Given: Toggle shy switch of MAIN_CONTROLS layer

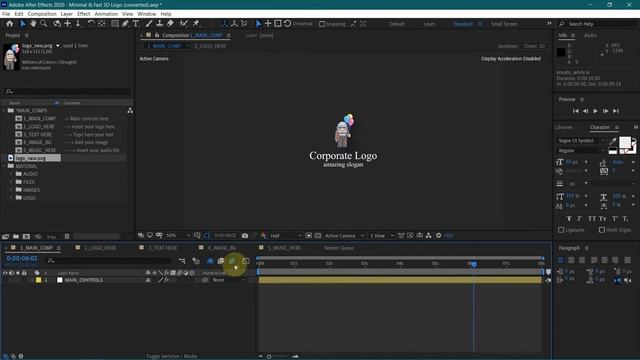Looking at the screenshot, I should pos(148,280).
